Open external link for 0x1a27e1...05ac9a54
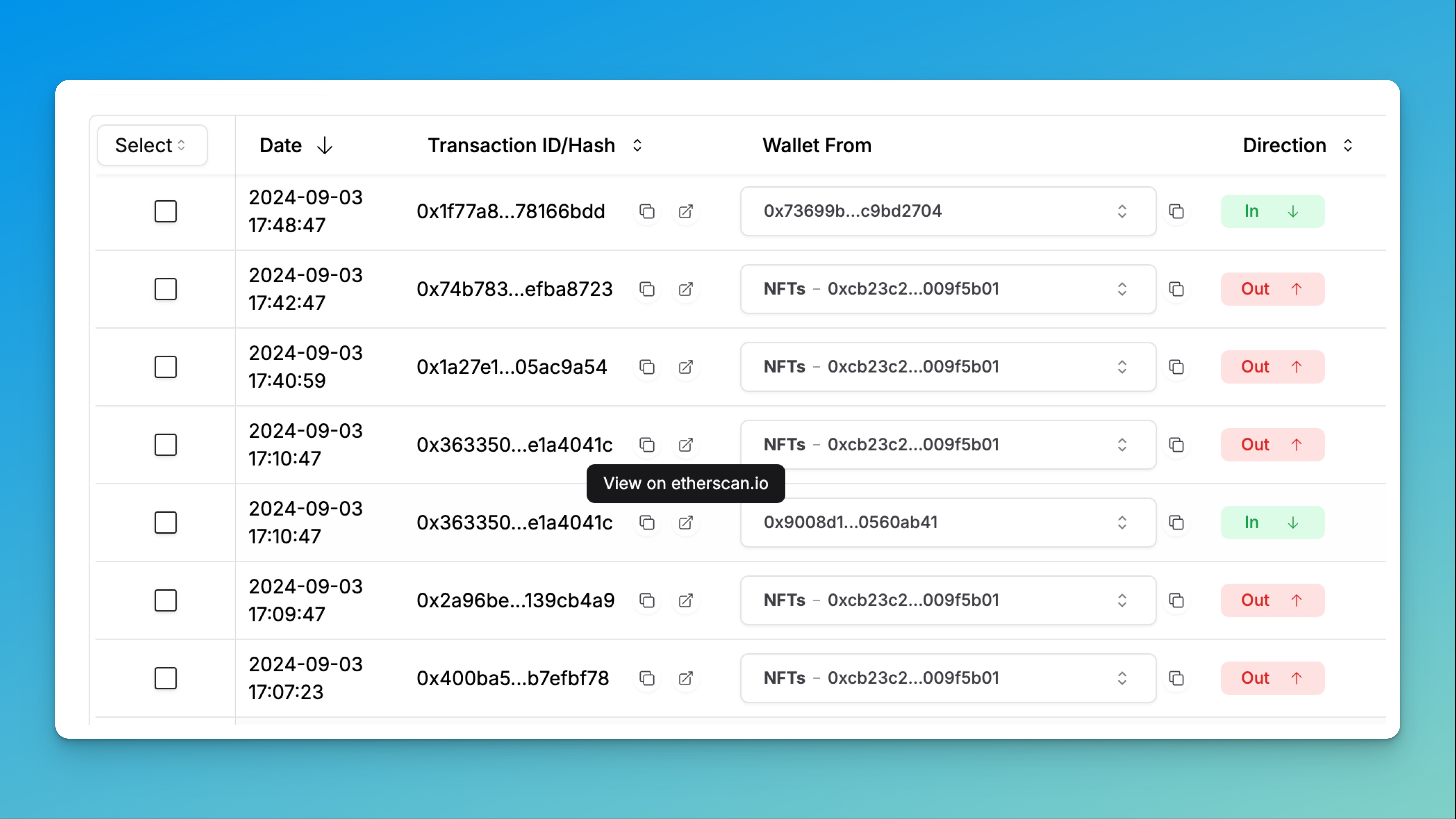This screenshot has height=819, width=1456. tap(686, 367)
